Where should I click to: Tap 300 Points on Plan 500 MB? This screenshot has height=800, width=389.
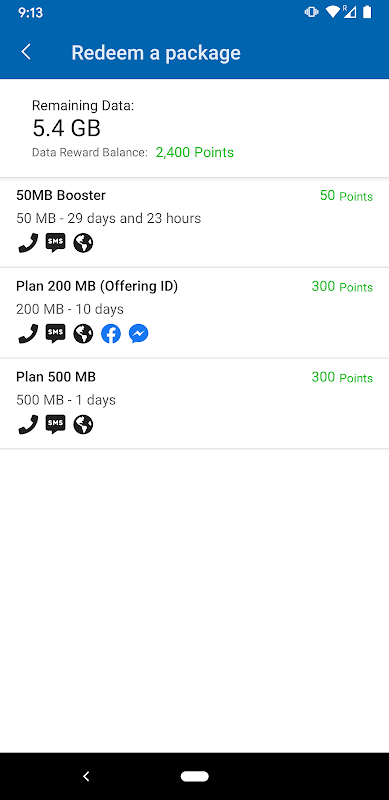point(342,378)
